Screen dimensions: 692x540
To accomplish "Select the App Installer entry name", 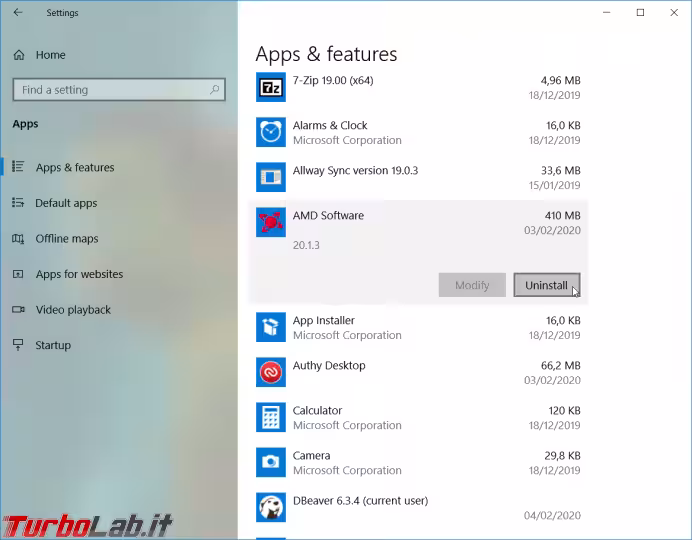I will [323, 320].
